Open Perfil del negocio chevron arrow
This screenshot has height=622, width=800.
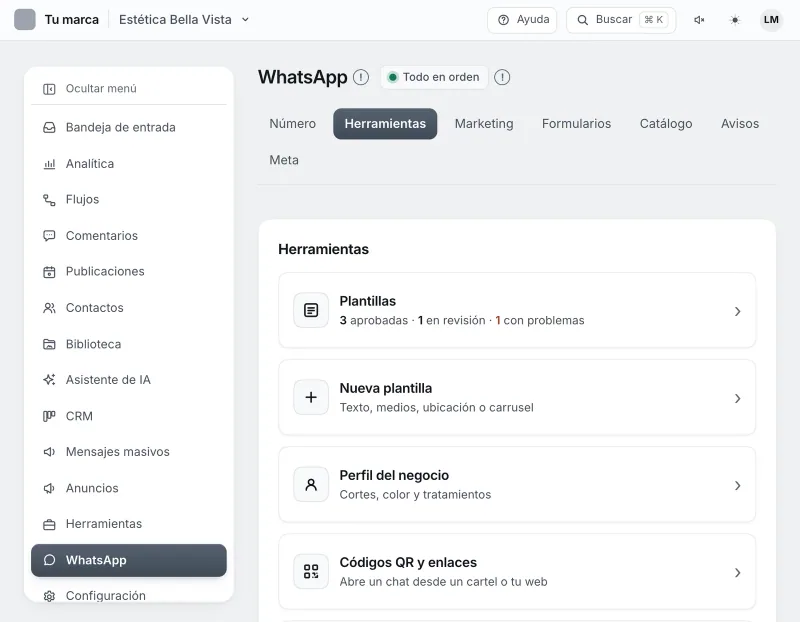pyautogui.click(x=737, y=486)
